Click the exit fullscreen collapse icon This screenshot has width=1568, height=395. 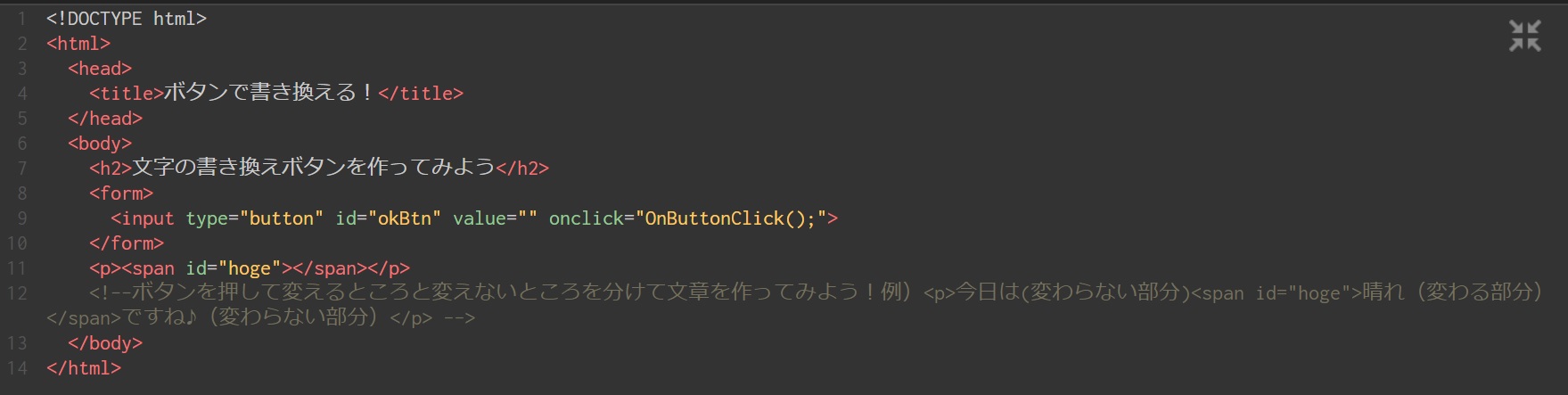coord(1524,36)
